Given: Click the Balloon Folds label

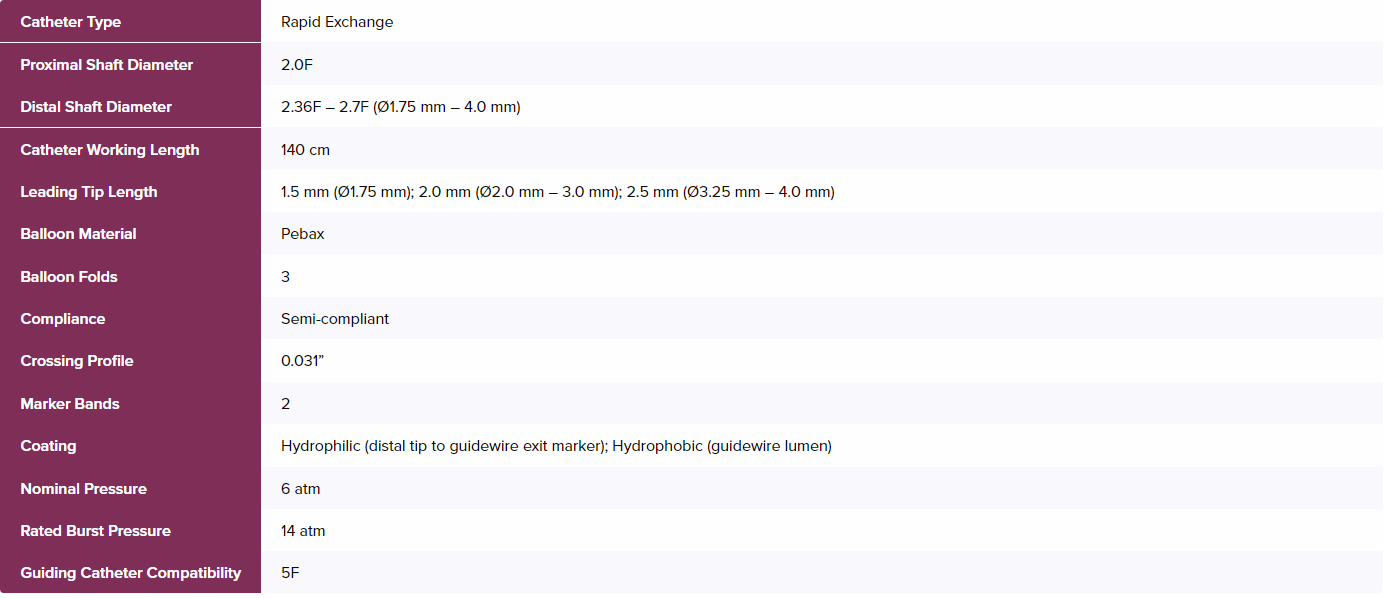Looking at the screenshot, I should [68, 277].
